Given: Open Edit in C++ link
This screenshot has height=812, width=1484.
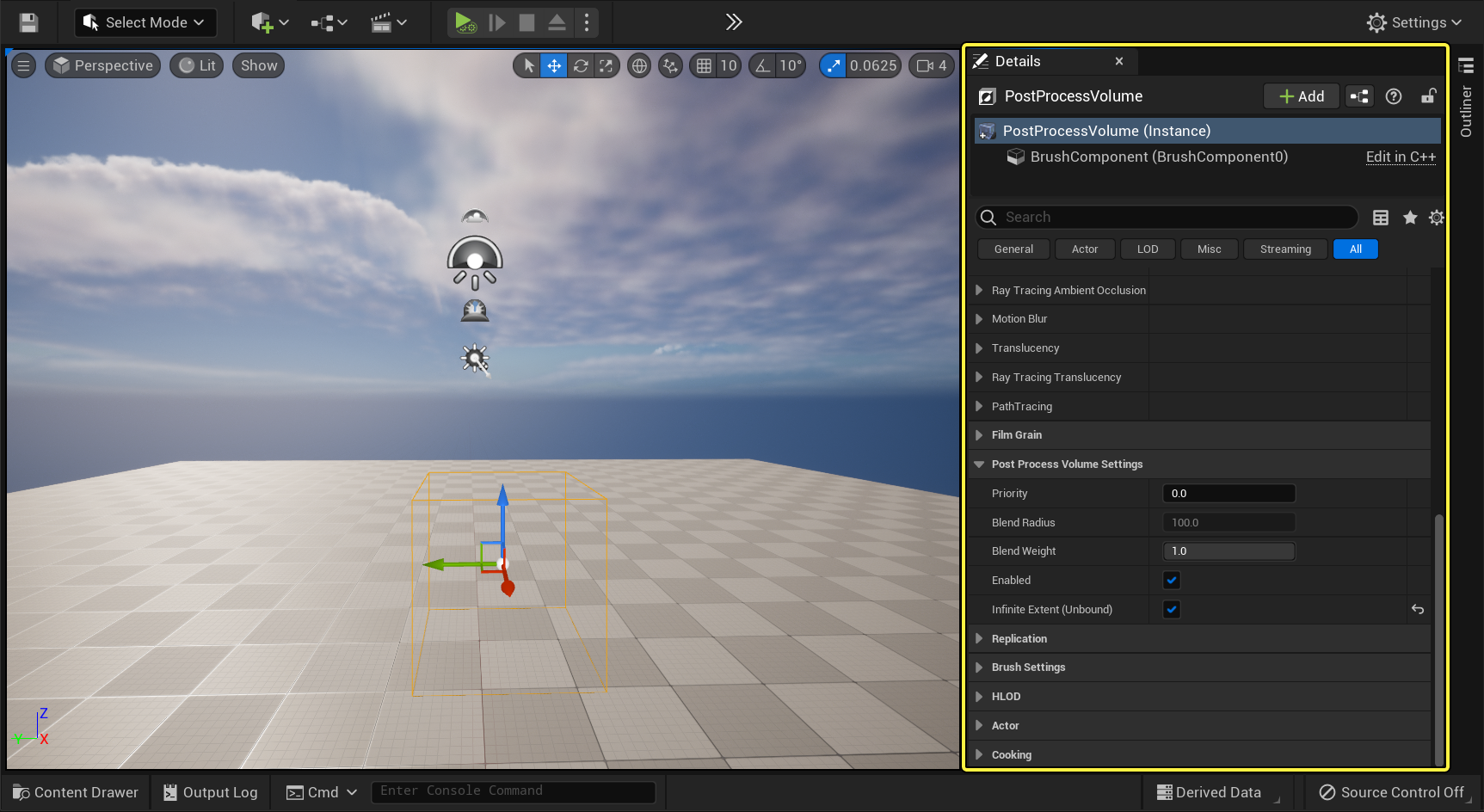Looking at the screenshot, I should (x=1401, y=157).
